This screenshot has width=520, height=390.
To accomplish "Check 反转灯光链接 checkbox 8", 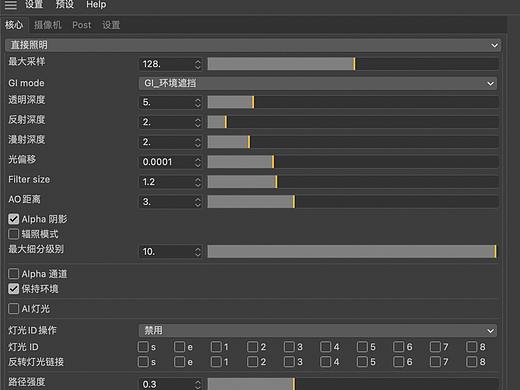I will (x=471, y=362).
